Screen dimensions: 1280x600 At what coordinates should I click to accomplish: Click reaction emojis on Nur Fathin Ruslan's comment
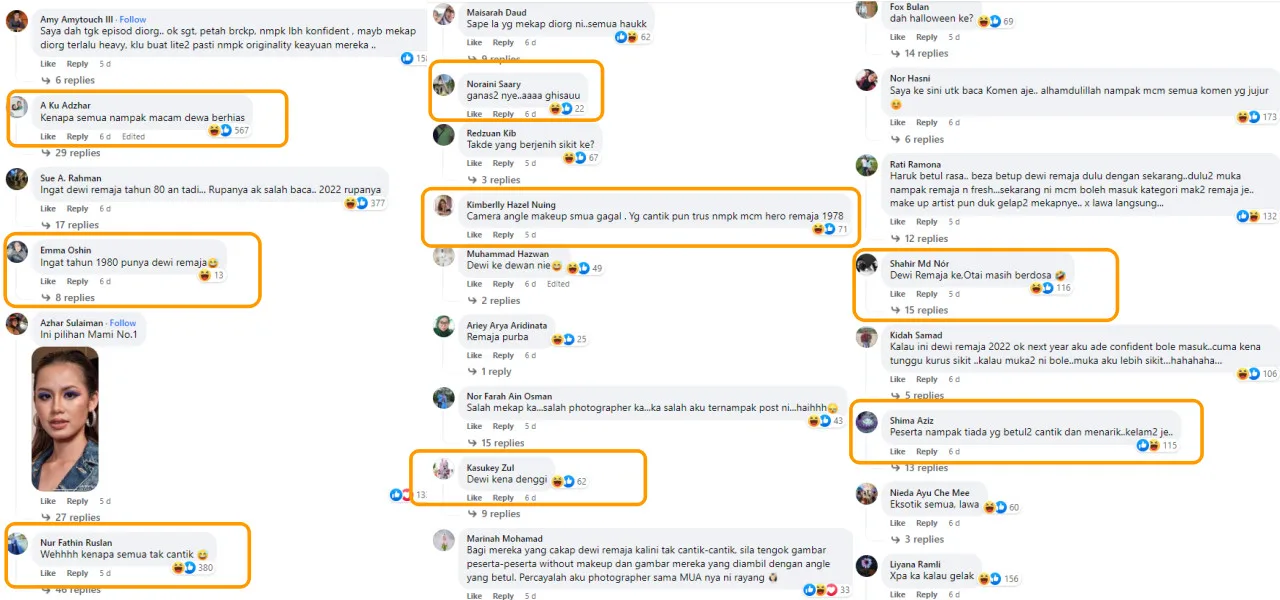tap(183, 567)
